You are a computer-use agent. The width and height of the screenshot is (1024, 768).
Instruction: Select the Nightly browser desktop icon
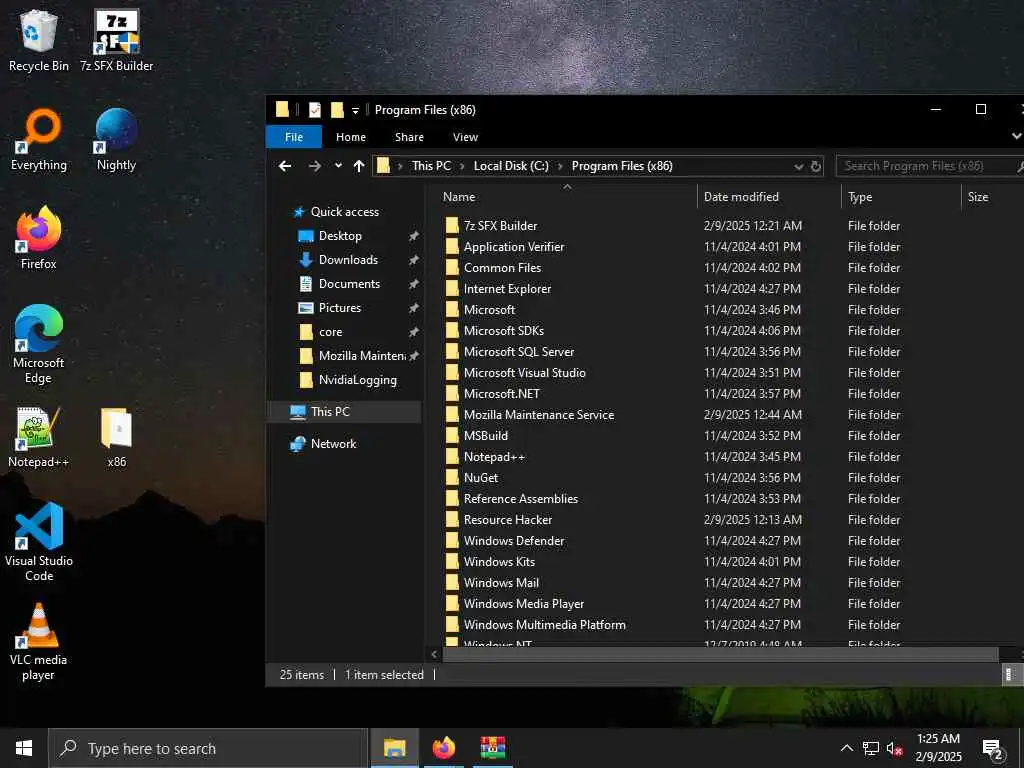(x=116, y=140)
